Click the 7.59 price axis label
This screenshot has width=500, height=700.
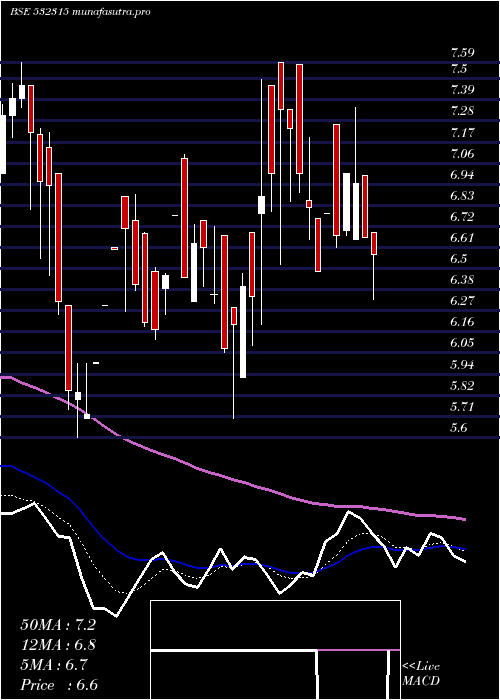coord(462,53)
